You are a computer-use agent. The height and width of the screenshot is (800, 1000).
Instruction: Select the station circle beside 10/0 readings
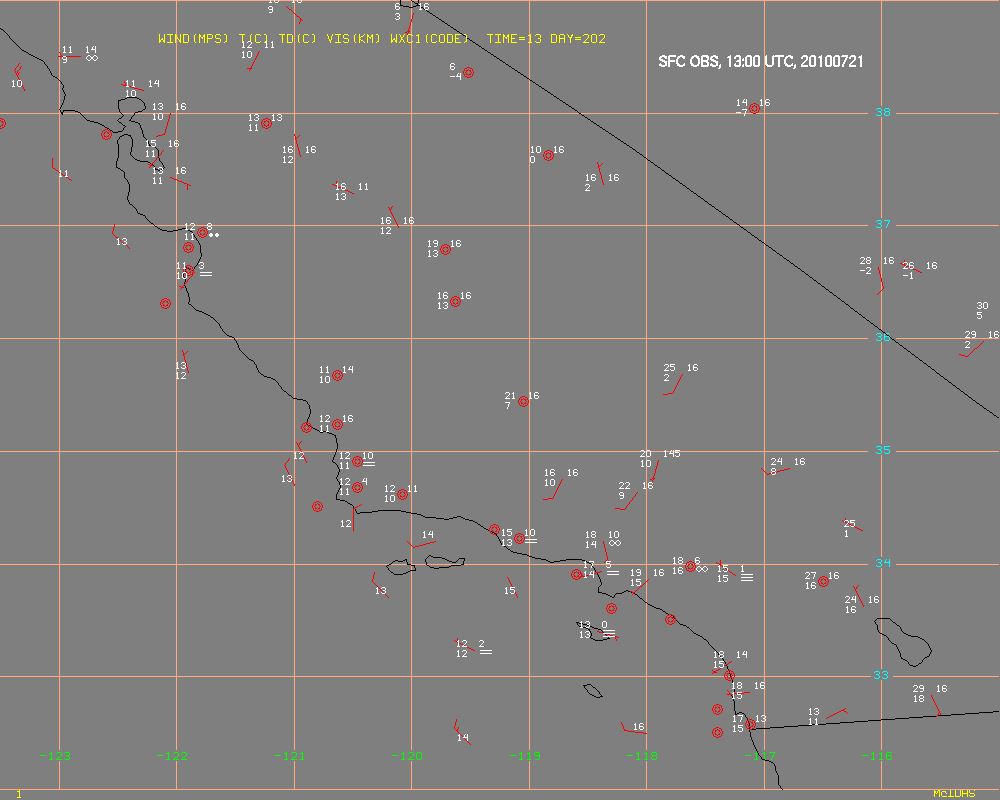548,156
